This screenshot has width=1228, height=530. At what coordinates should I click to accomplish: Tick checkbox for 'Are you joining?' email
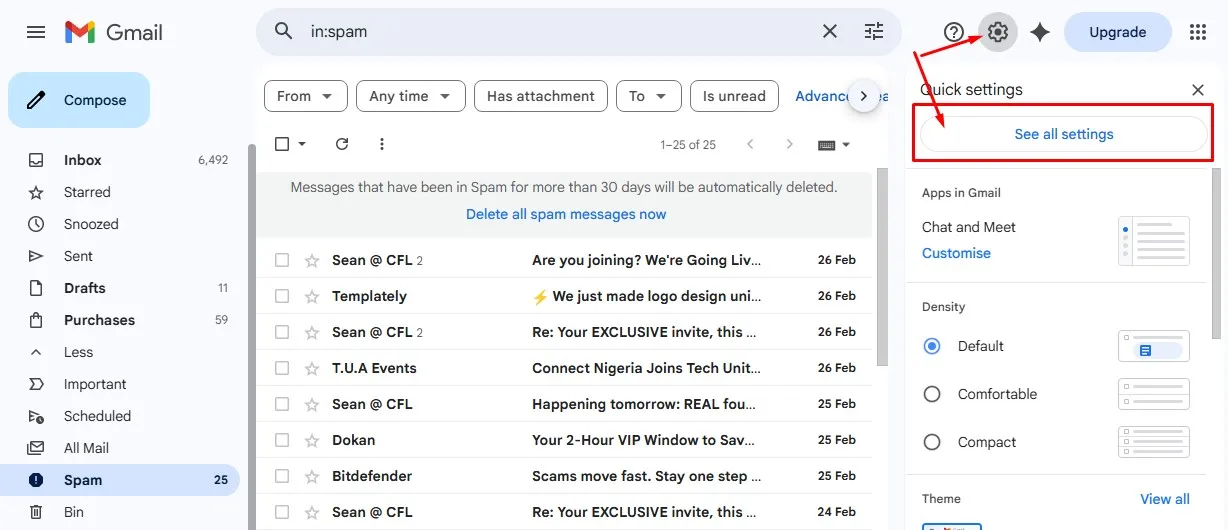coord(282,260)
